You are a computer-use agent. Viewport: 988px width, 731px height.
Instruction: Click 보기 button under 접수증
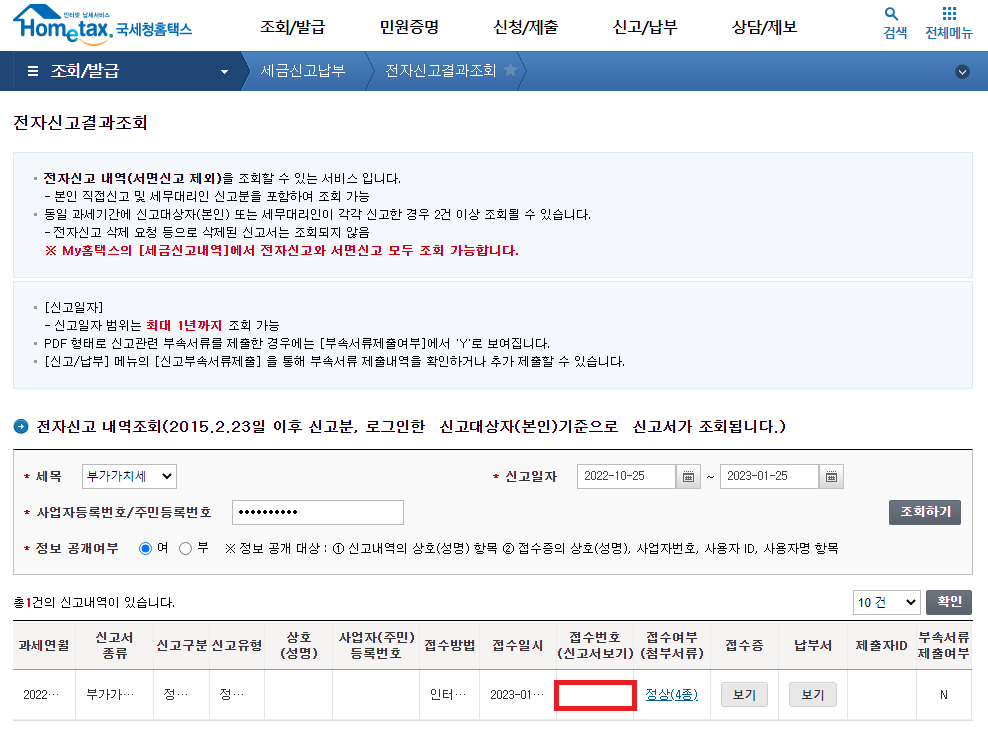(744, 694)
